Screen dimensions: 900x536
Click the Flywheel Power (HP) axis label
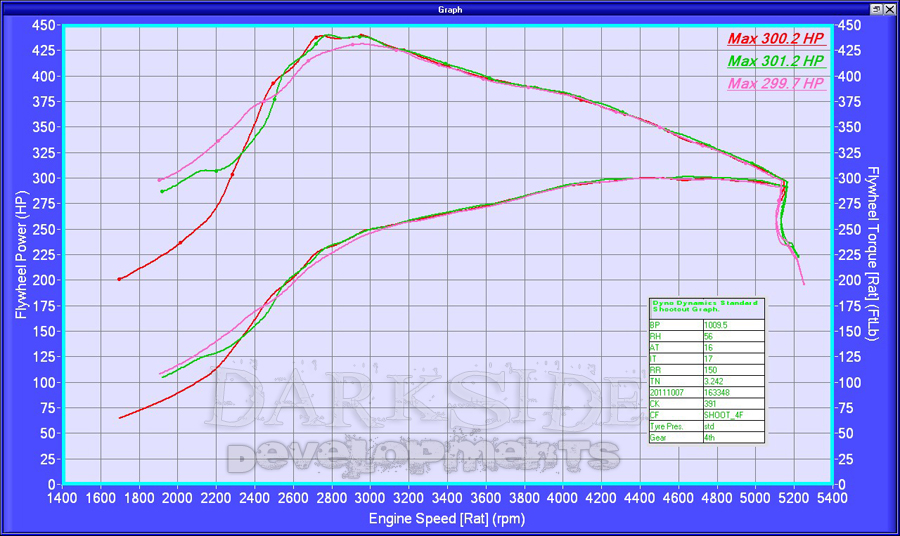(x=20, y=254)
